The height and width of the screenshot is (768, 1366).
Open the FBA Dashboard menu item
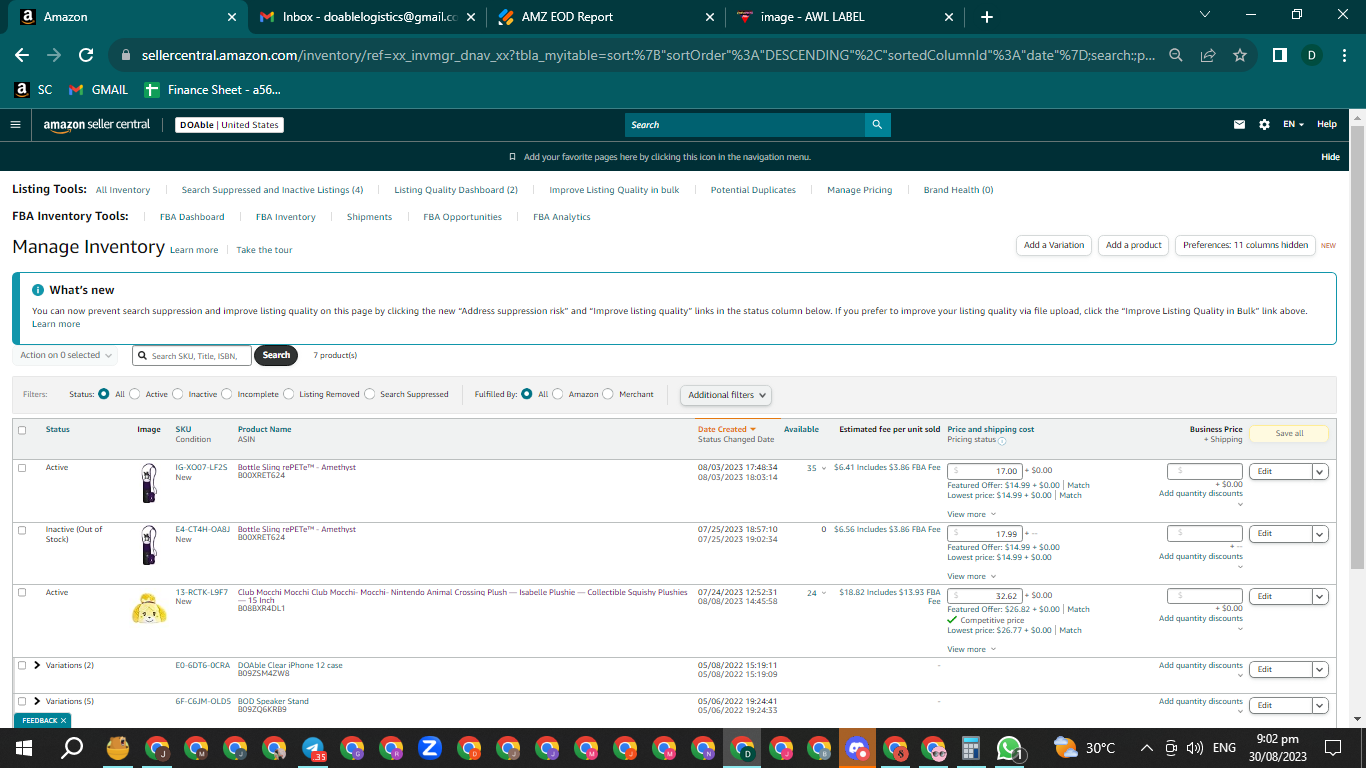click(192, 217)
